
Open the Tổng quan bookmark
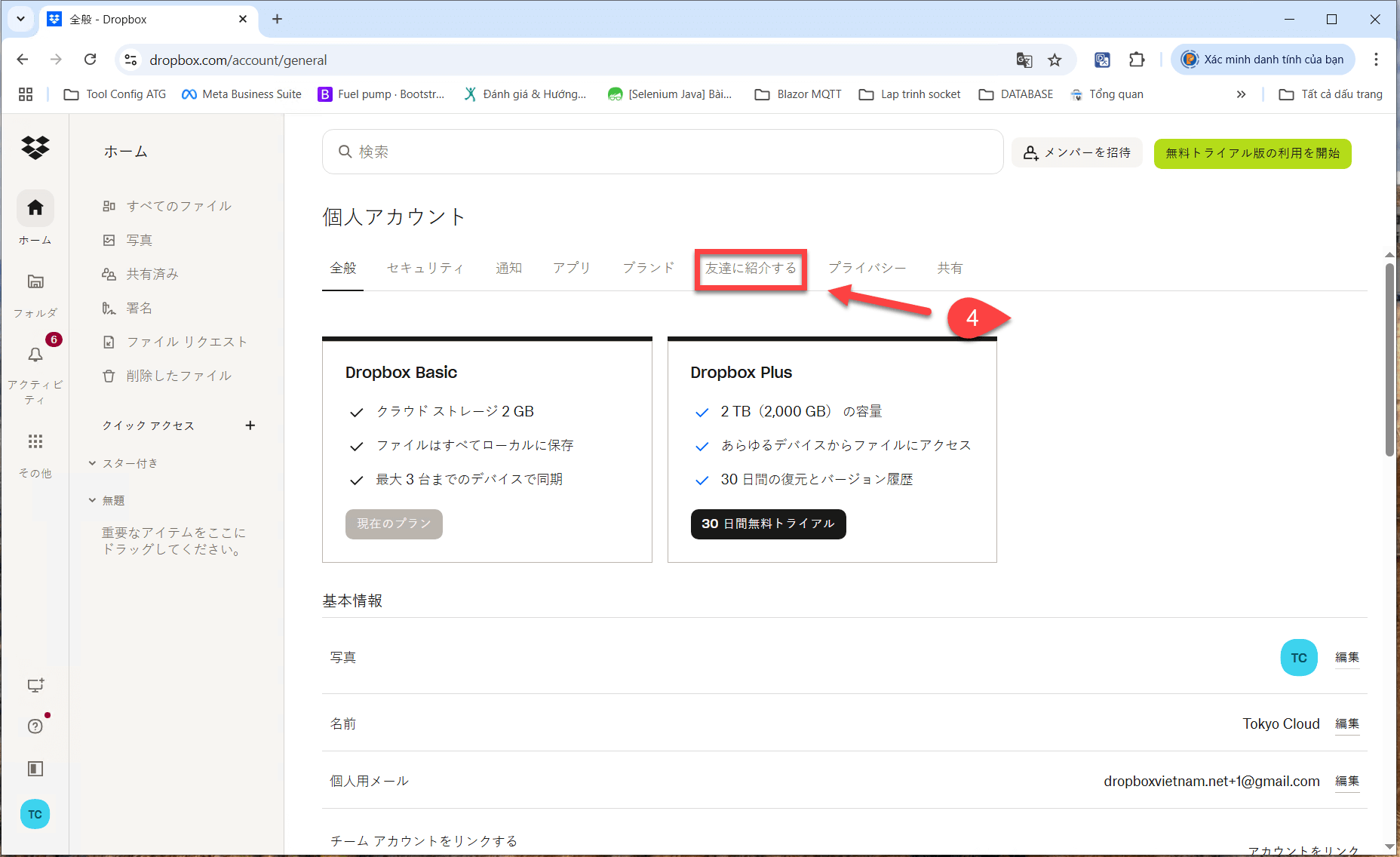click(1107, 94)
